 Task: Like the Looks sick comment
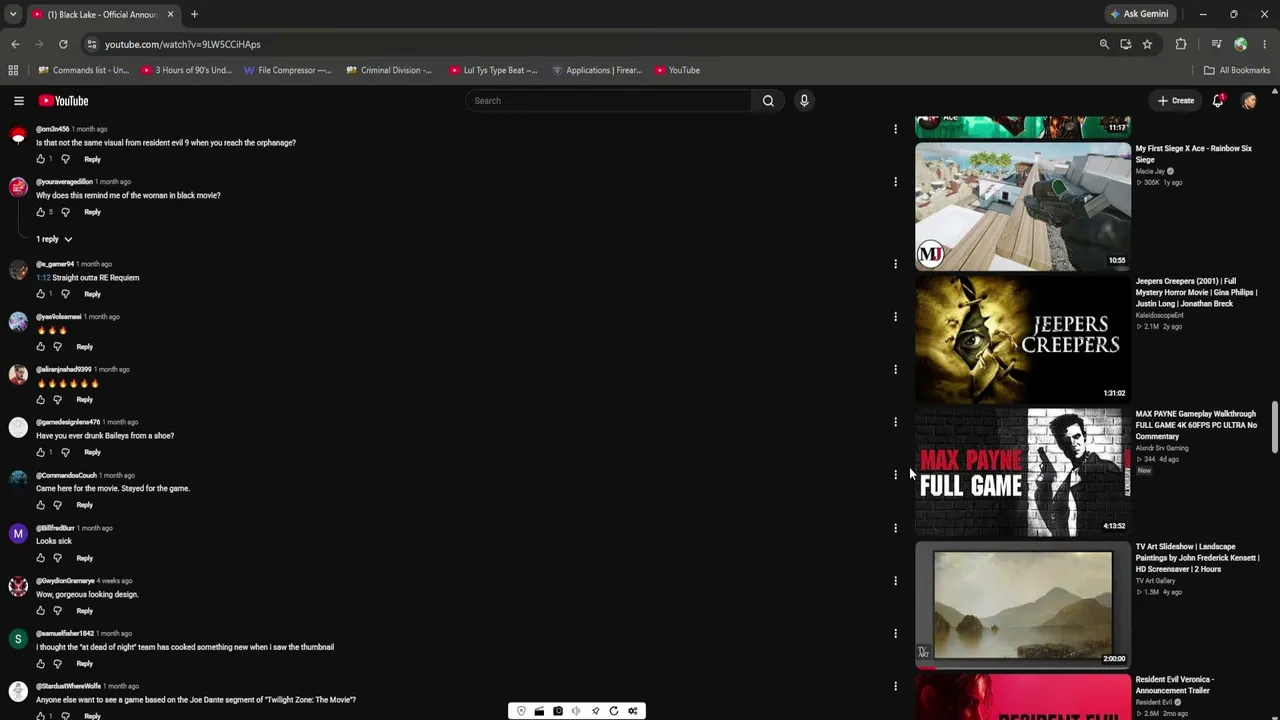pos(41,558)
